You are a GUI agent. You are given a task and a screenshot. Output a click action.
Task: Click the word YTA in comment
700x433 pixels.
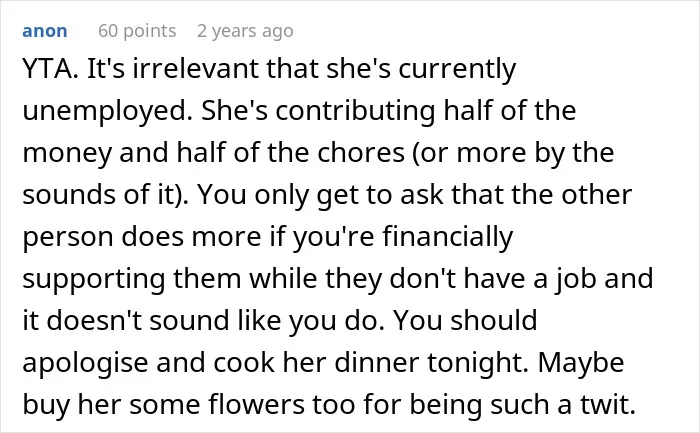(47, 69)
